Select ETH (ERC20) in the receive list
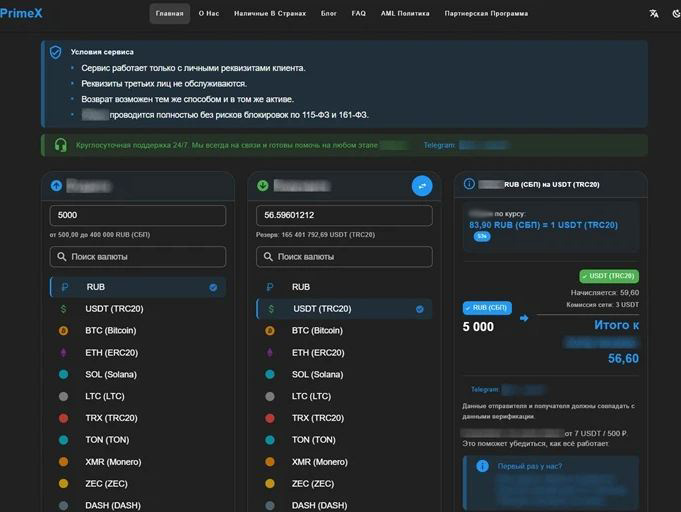Screen dimensions: 681x512 [x=314, y=353]
